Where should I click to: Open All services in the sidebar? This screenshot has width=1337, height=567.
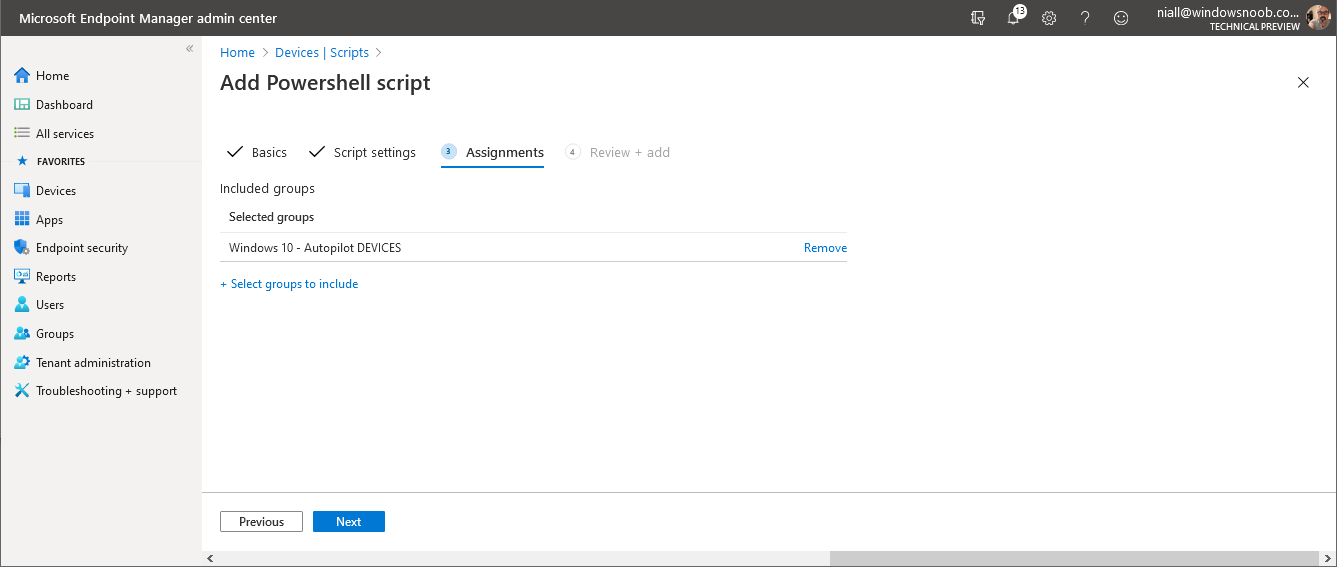pyautogui.click(x=65, y=134)
